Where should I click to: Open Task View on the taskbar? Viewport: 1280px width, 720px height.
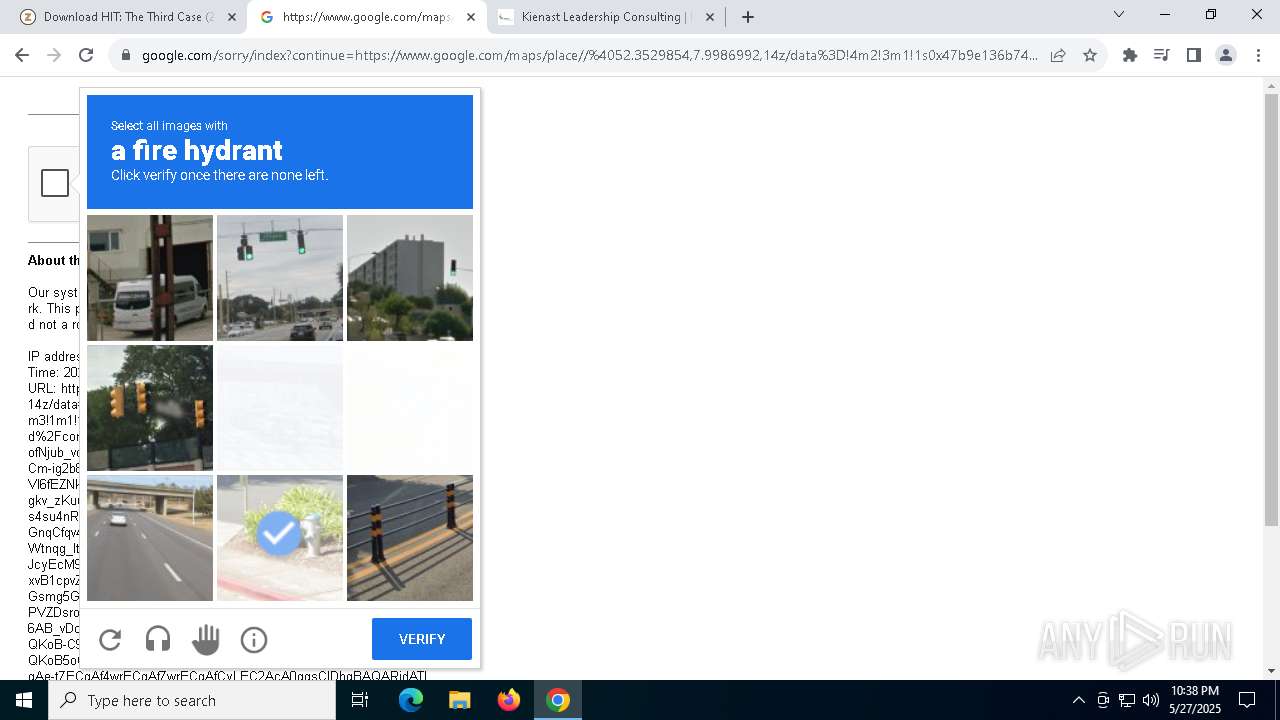pyautogui.click(x=360, y=700)
